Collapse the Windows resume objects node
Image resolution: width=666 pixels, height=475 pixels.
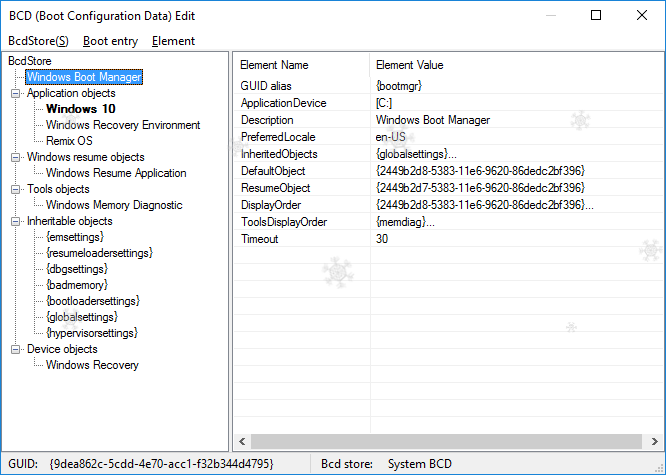coord(15,157)
